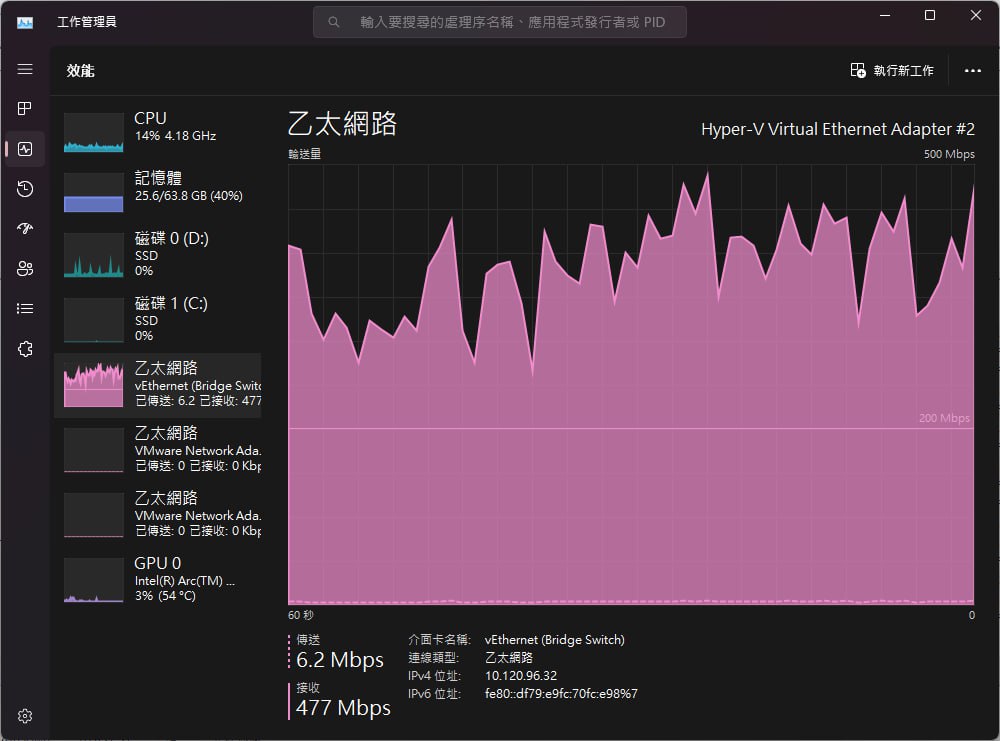Select the CPU performance item

click(x=158, y=130)
